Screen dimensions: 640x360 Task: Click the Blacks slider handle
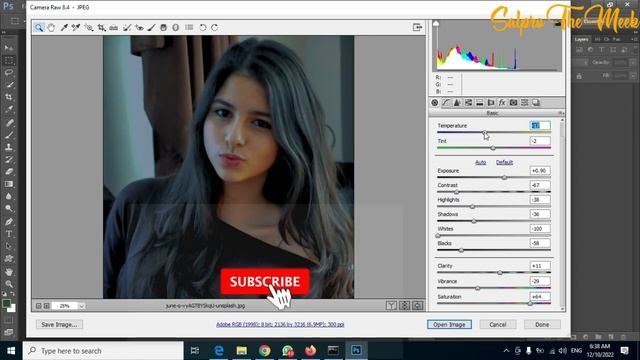[461, 250]
